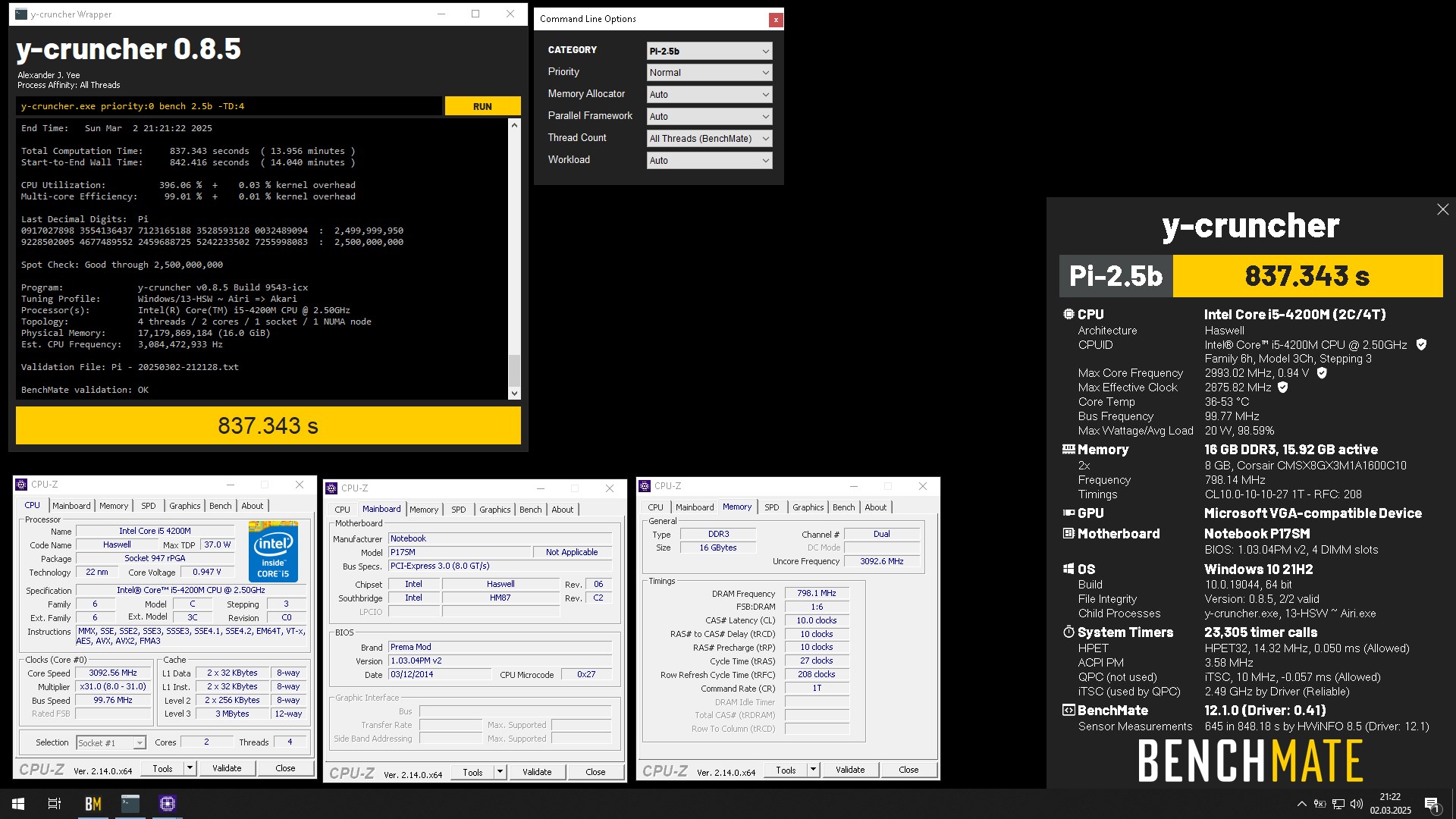
Task: Click the Uncore Frequency 3092.6 MHz value
Action: pyautogui.click(x=881, y=562)
